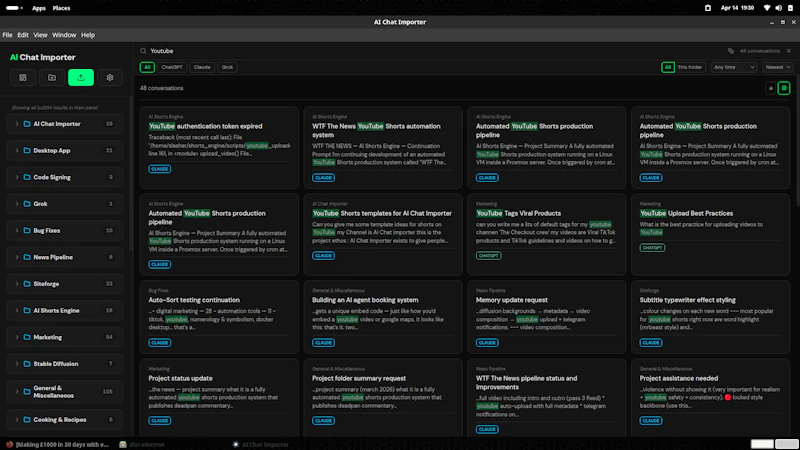Open the Any time date dropdown

click(x=734, y=67)
